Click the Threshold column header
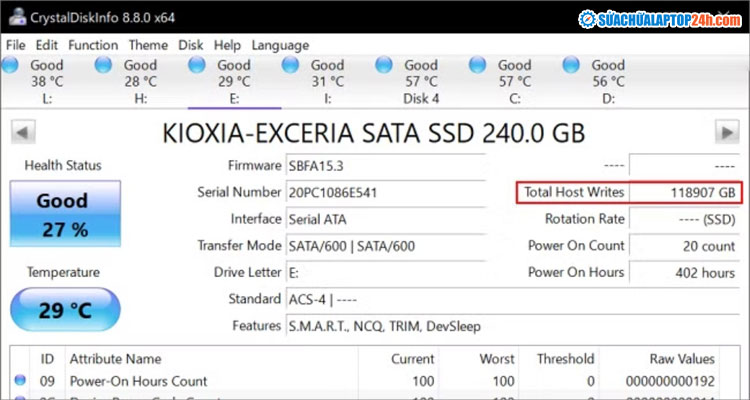The width and height of the screenshot is (750, 400). pos(565,359)
